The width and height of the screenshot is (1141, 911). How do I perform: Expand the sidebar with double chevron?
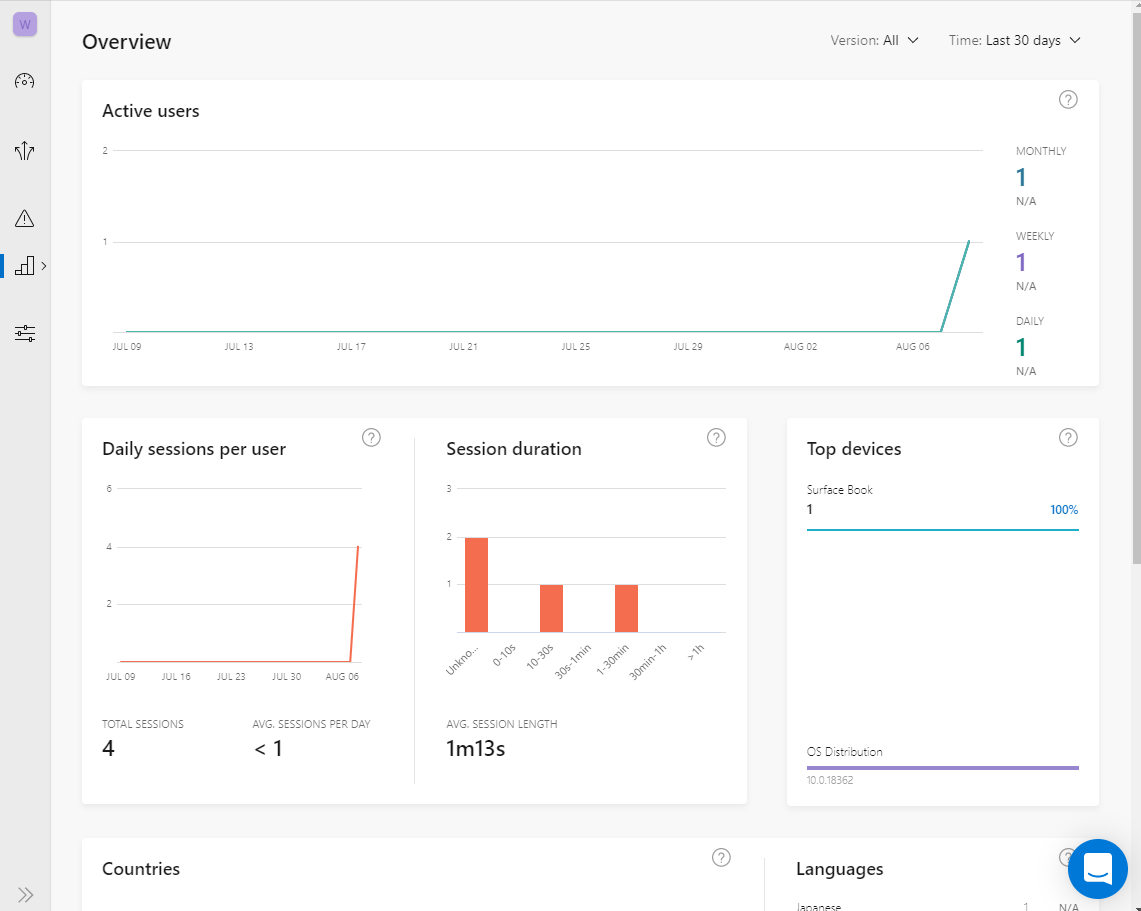click(x=26, y=894)
